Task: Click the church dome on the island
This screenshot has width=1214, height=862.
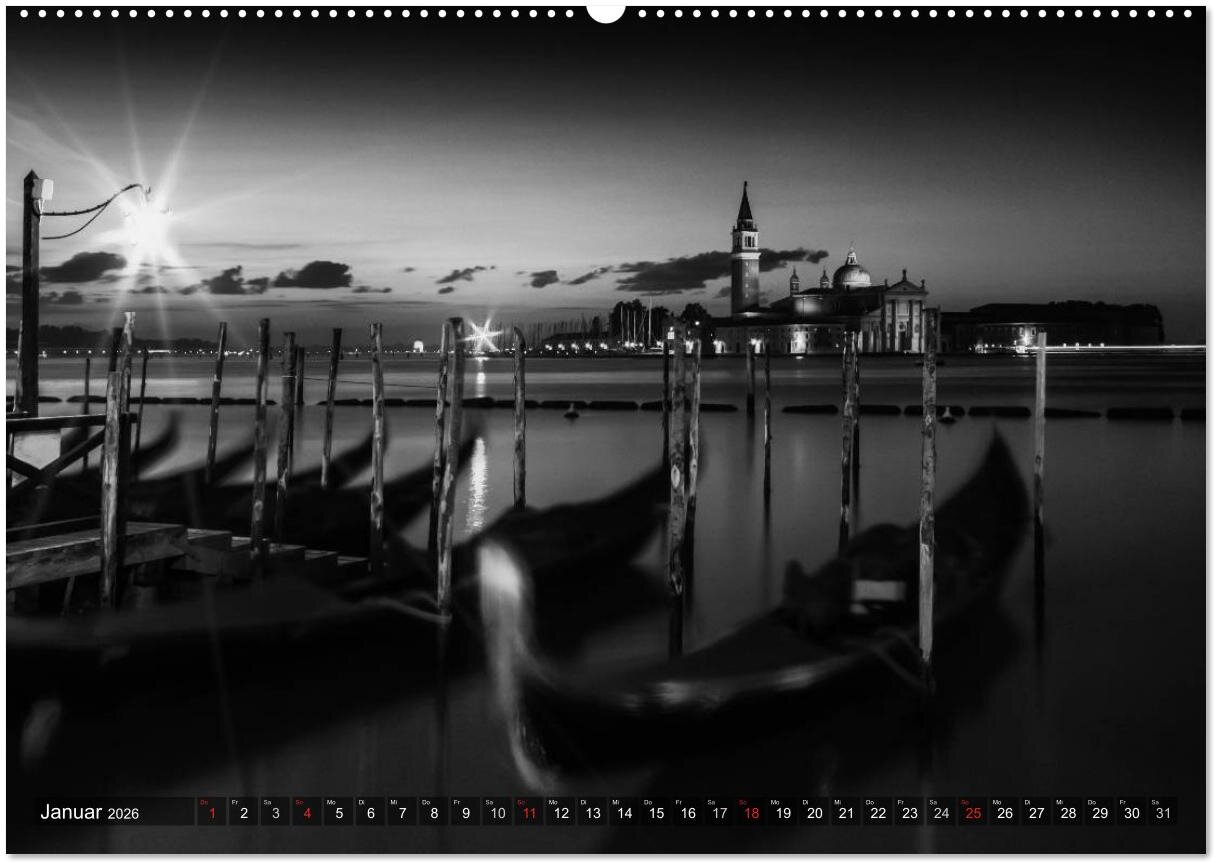Action: (x=851, y=273)
